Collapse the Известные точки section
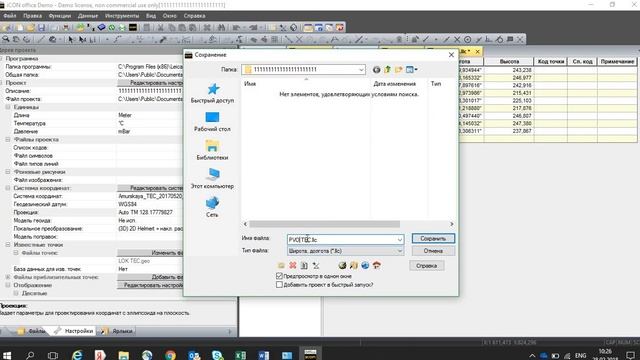 8,245
